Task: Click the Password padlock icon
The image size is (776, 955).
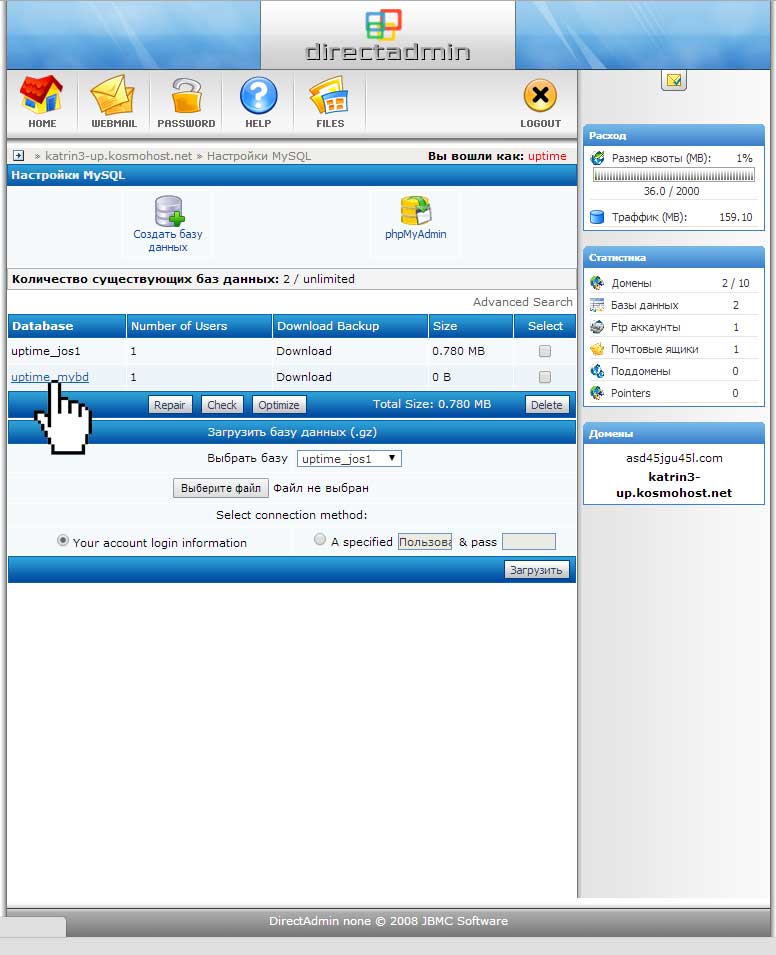Action: pos(186,96)
